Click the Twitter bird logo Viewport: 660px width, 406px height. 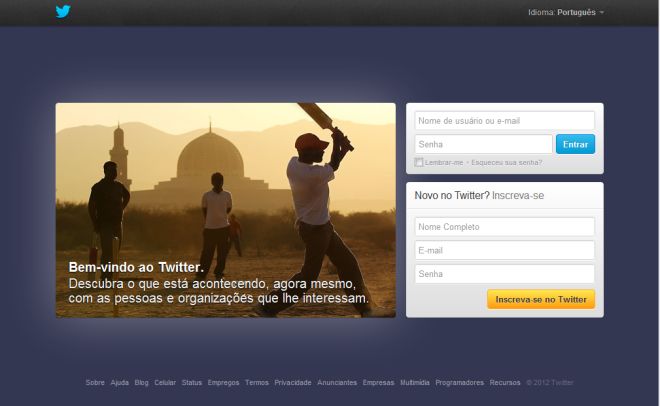pos(63,11)
